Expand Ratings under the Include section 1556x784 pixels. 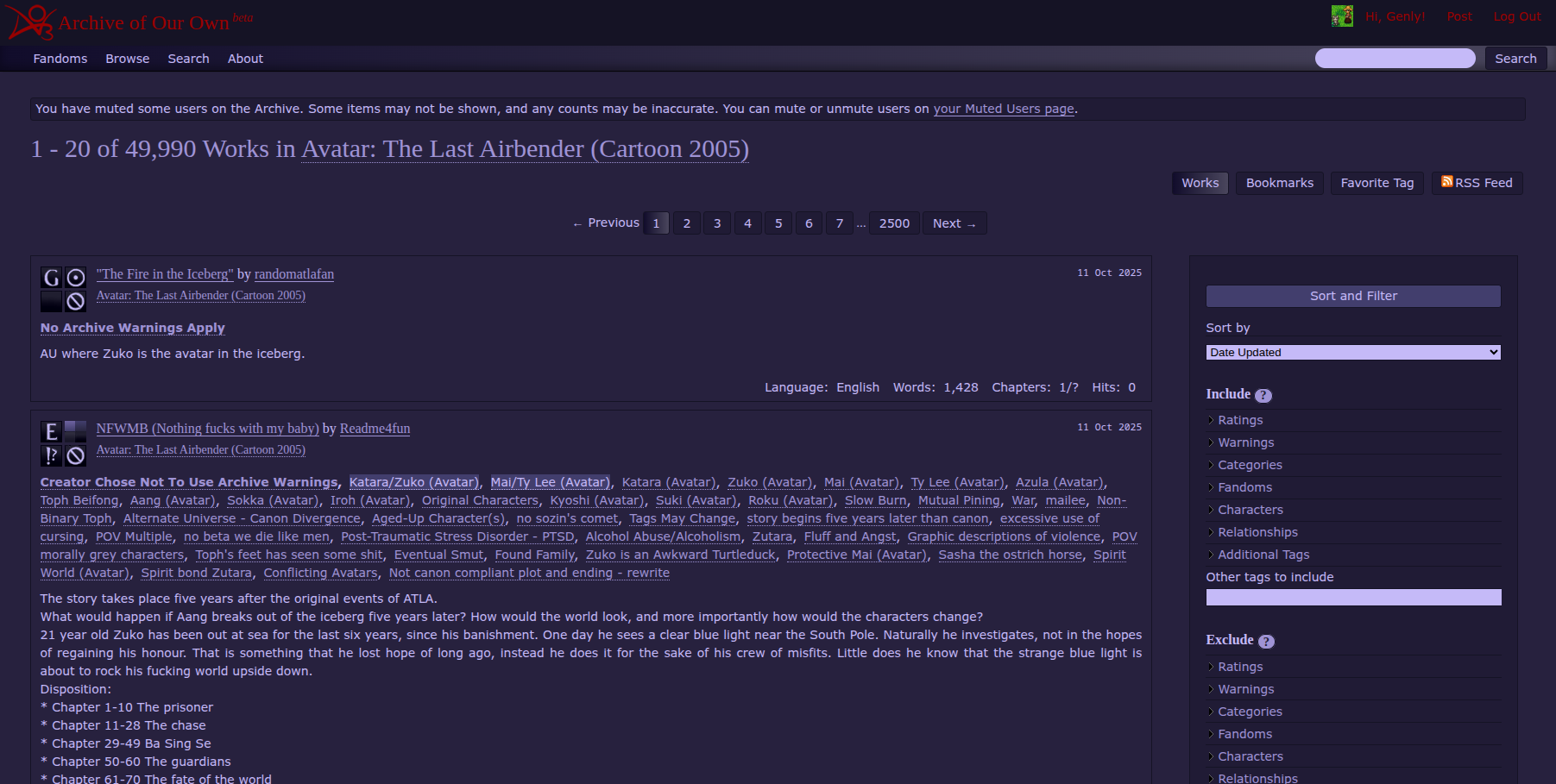point(1240,420)
